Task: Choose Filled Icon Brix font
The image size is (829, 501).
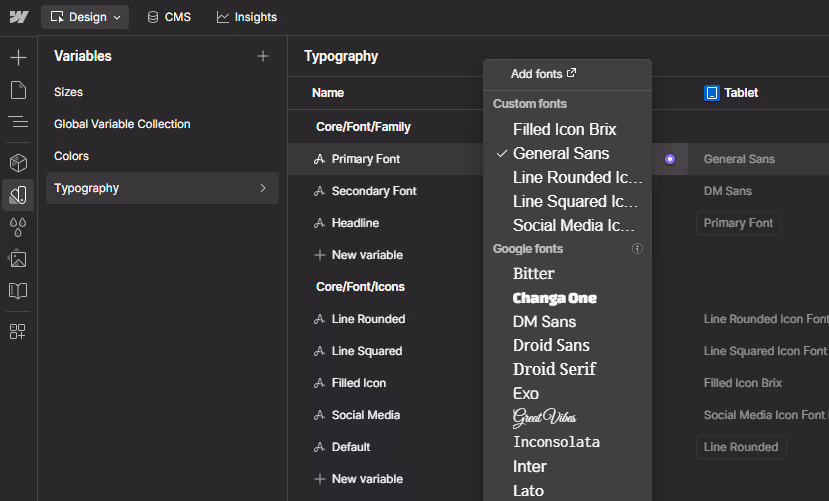Action: tap(567, 129)
